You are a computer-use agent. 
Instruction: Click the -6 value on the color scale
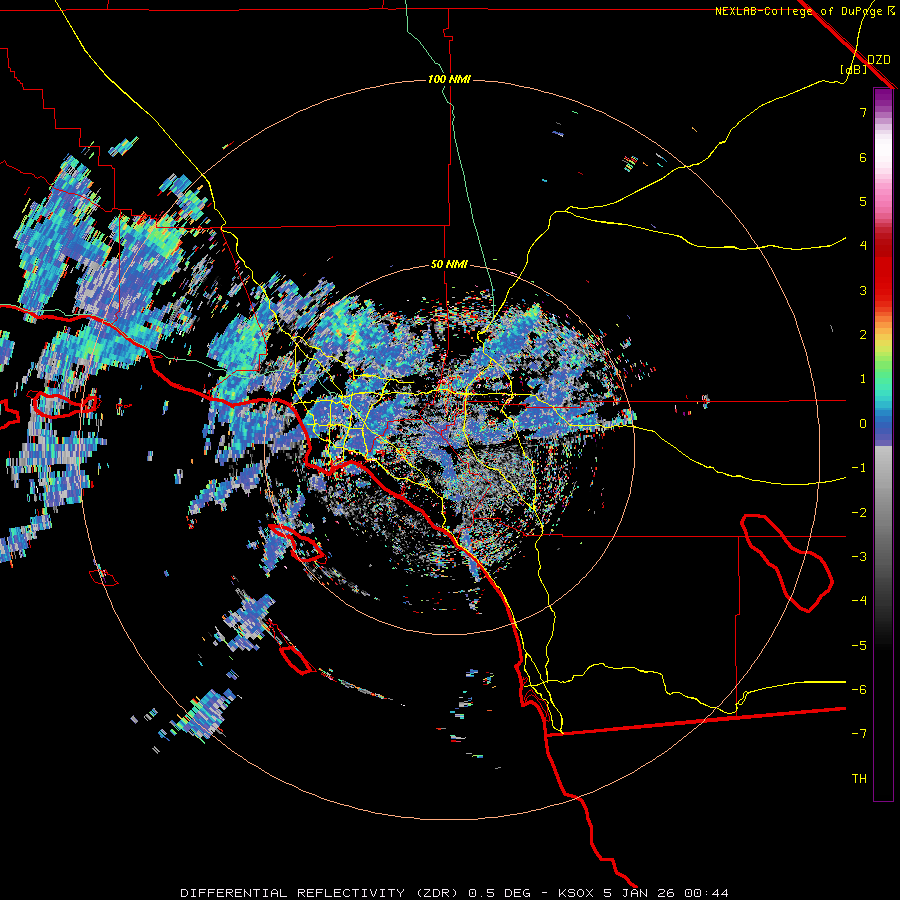click(x=859, y=690)
